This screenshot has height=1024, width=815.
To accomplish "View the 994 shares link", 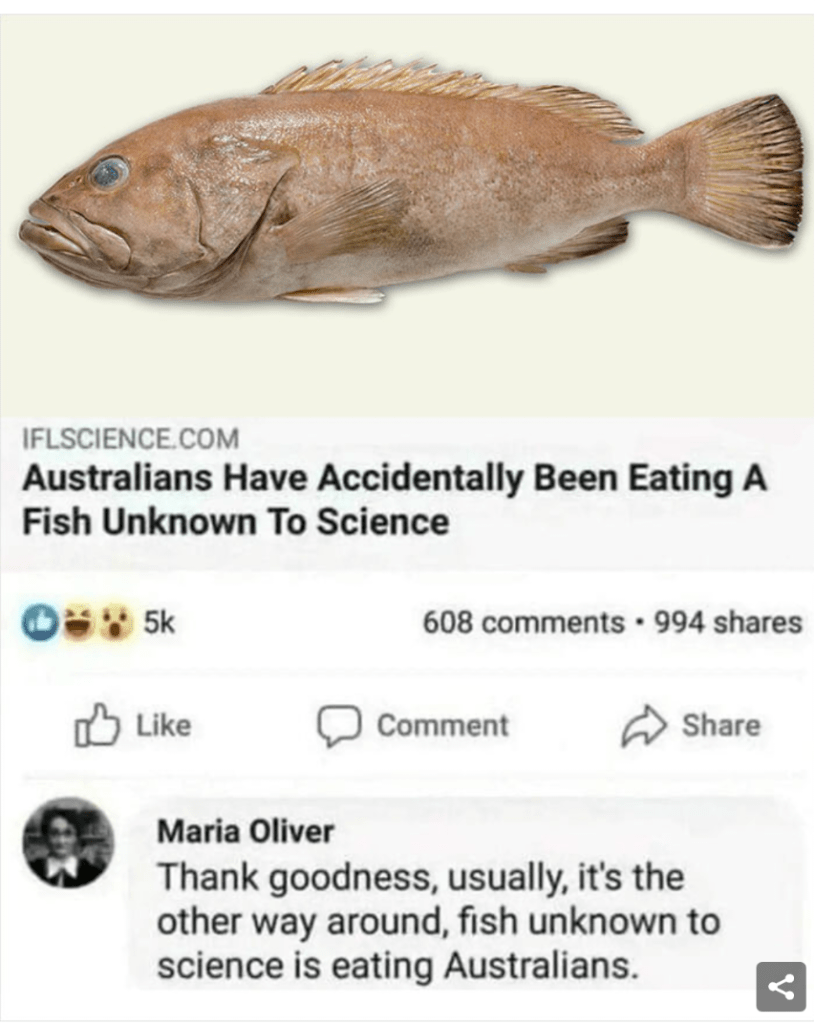I will point(728,622).
